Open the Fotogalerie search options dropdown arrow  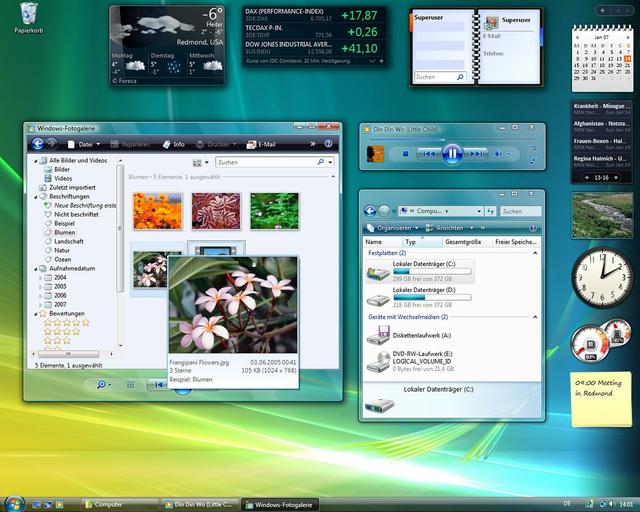click(330, 163)
